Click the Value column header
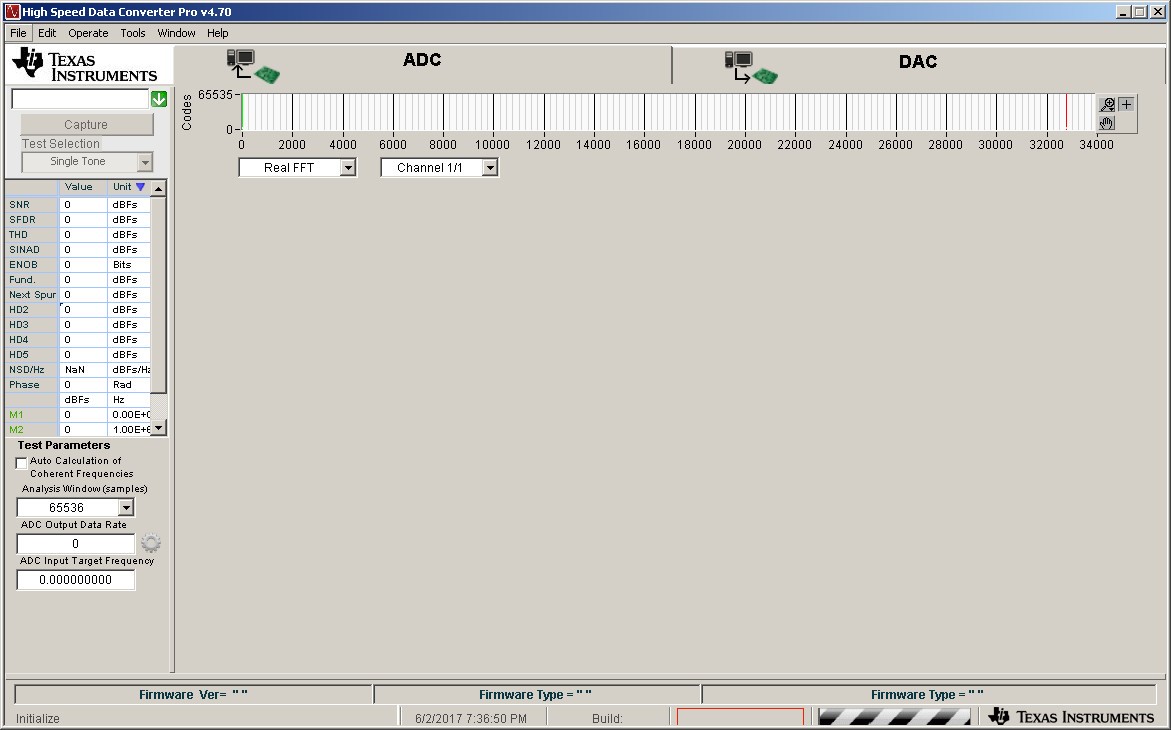Viewport: 1171px width, 730px height. [x=83, y=187]
